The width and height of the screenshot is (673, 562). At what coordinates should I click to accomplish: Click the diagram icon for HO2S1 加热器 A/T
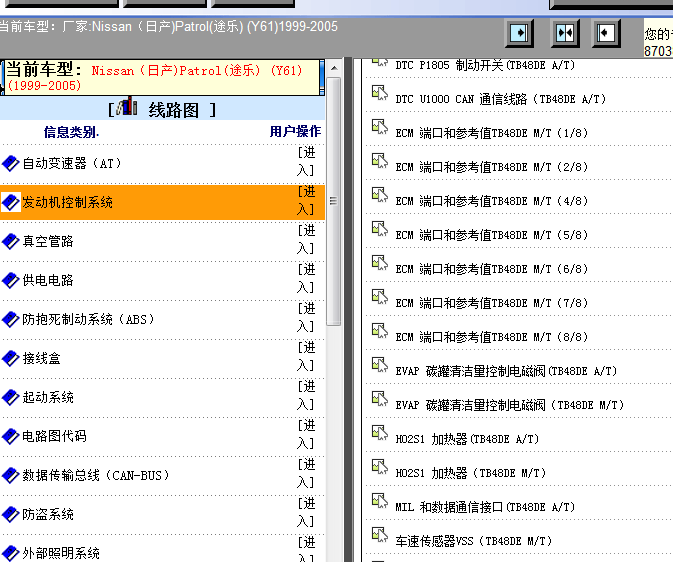(380, 433)
